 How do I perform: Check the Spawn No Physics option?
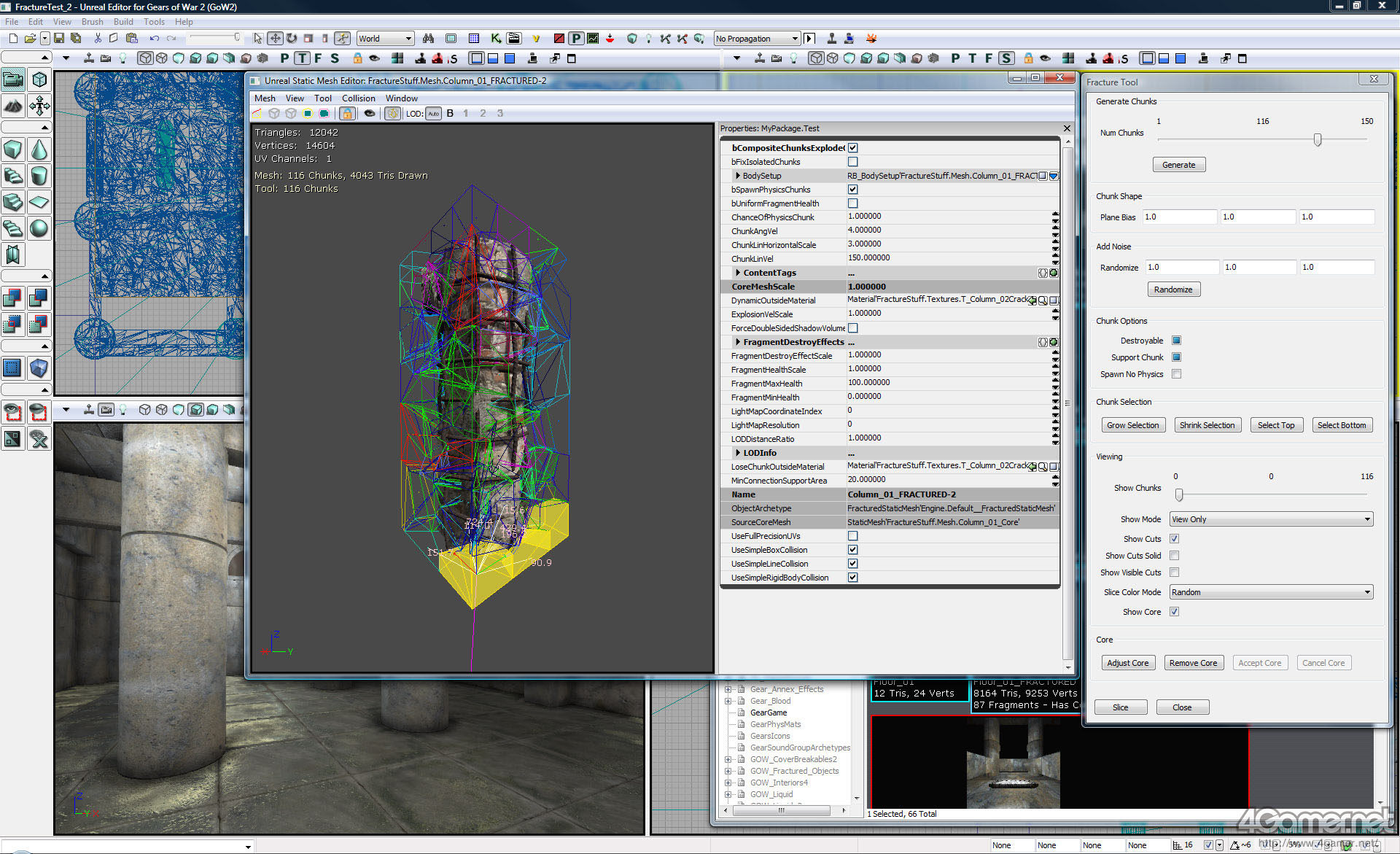(1176, 374)
